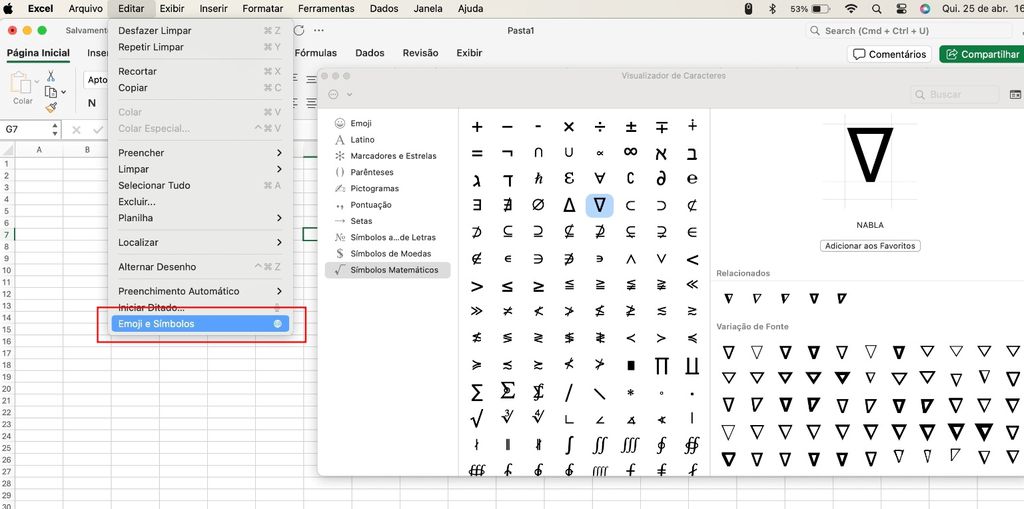Image resolution: width=1024 pixels, height=509 pixels.
Task: Open the macOS Control Center icon
Action: (902, 9)
